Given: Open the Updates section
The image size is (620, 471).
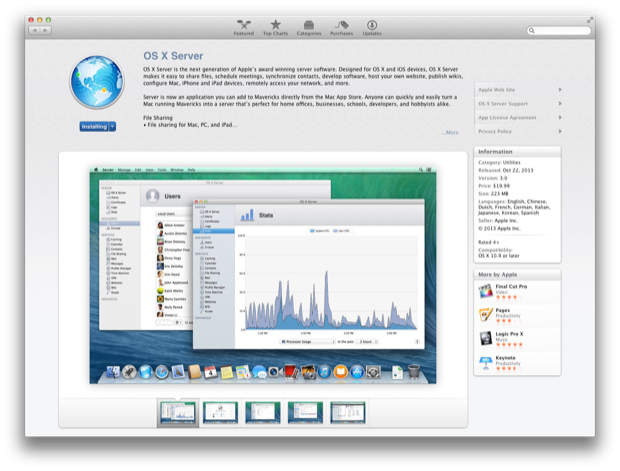Looking at the screenshot, I should click(x=372, y=28).
